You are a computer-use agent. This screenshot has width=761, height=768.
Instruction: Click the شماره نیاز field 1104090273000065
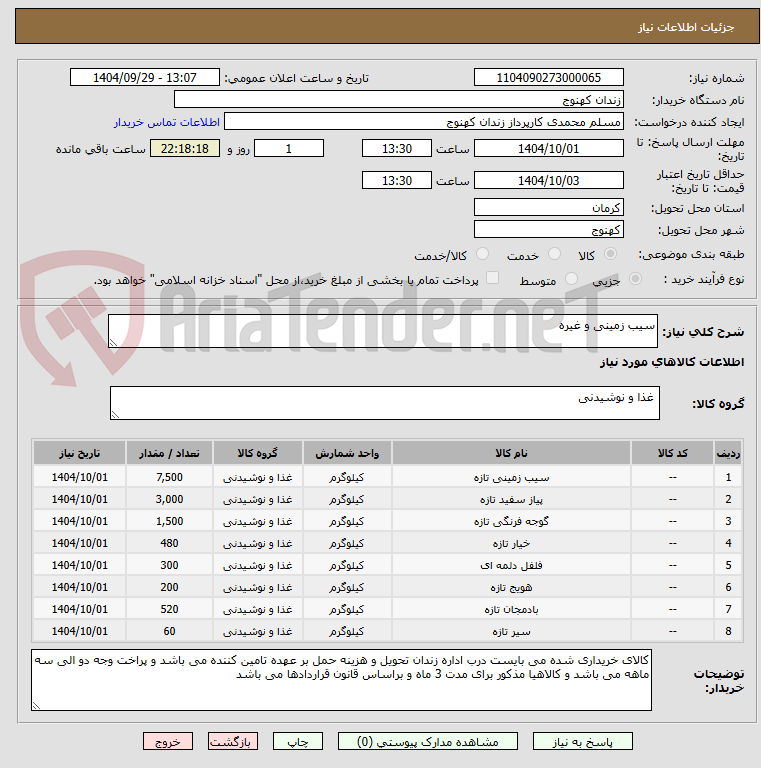click(x=548, y=77)
